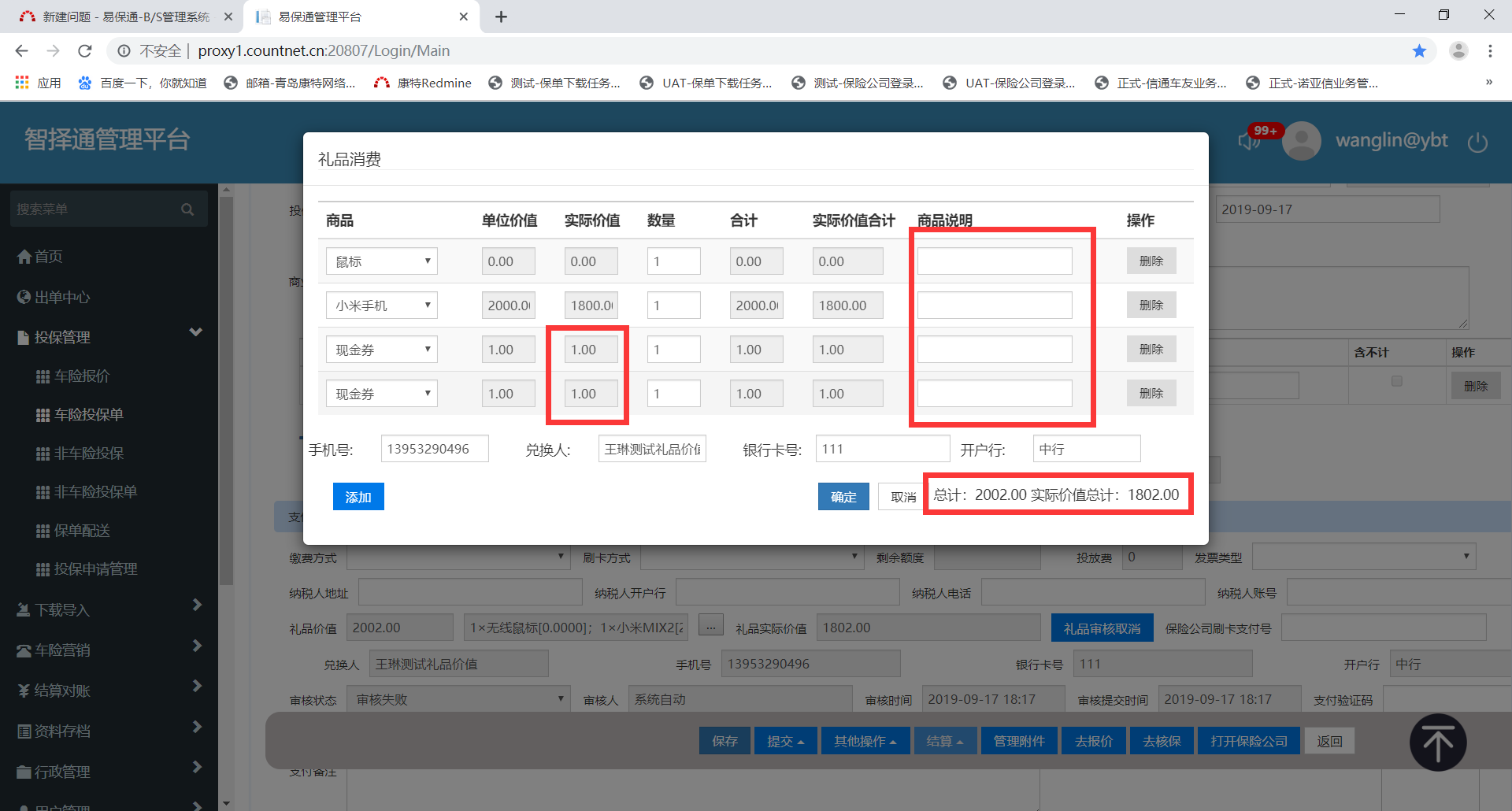
Task: Click the 兑换人 input in the dialog
Action: [x=652, y=449]
